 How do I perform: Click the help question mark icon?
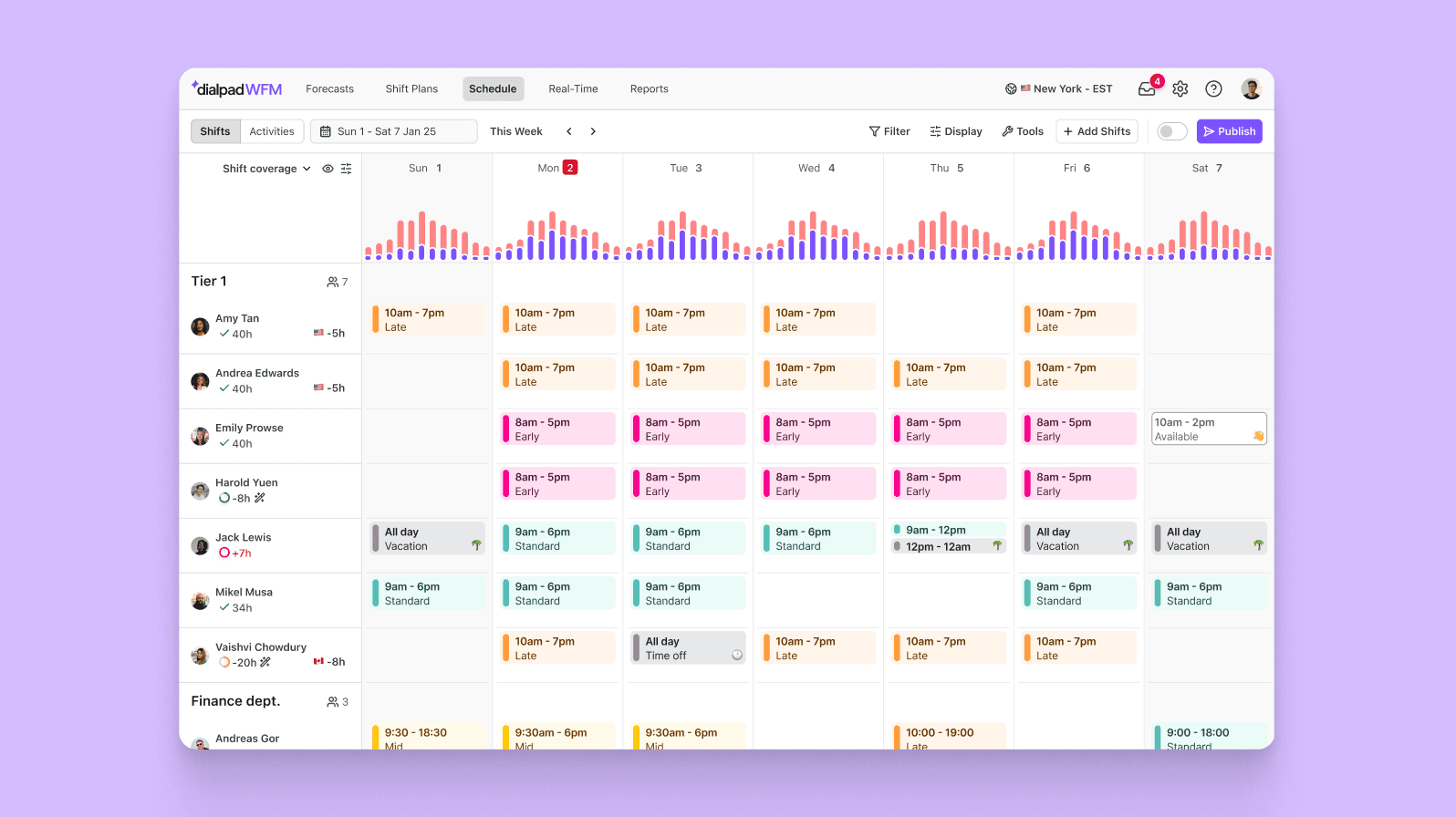[1213, 88]
